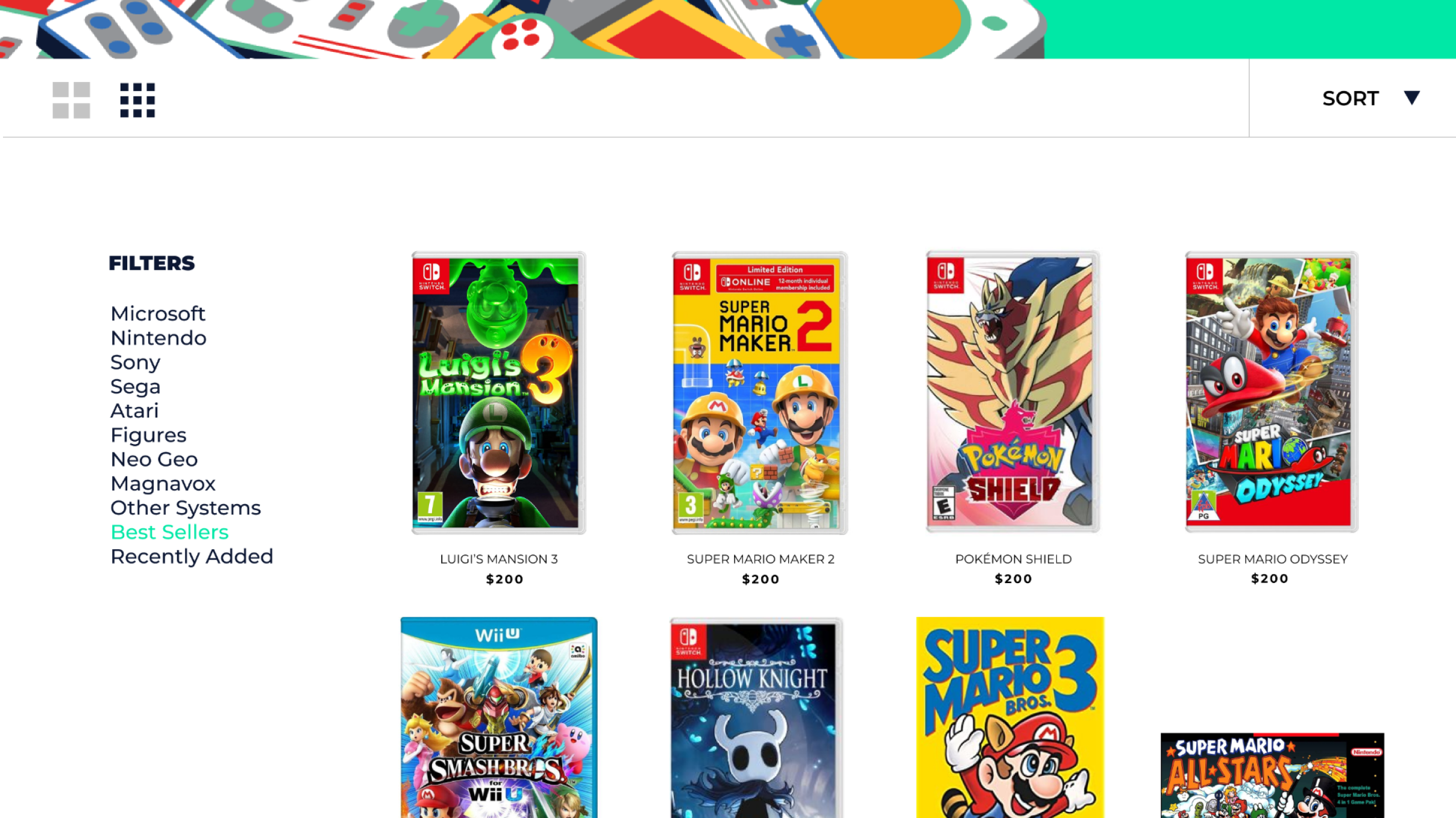Screen dimensions: 1456x818
Task: Open the Hollow Knight cover thumbnail
Action: coord(756,717)
